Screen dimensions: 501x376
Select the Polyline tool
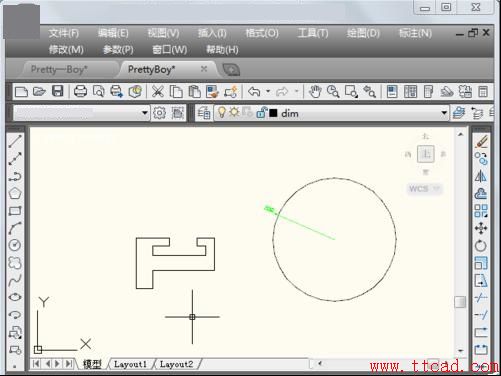pyautogui.click(x=15, y=176)
